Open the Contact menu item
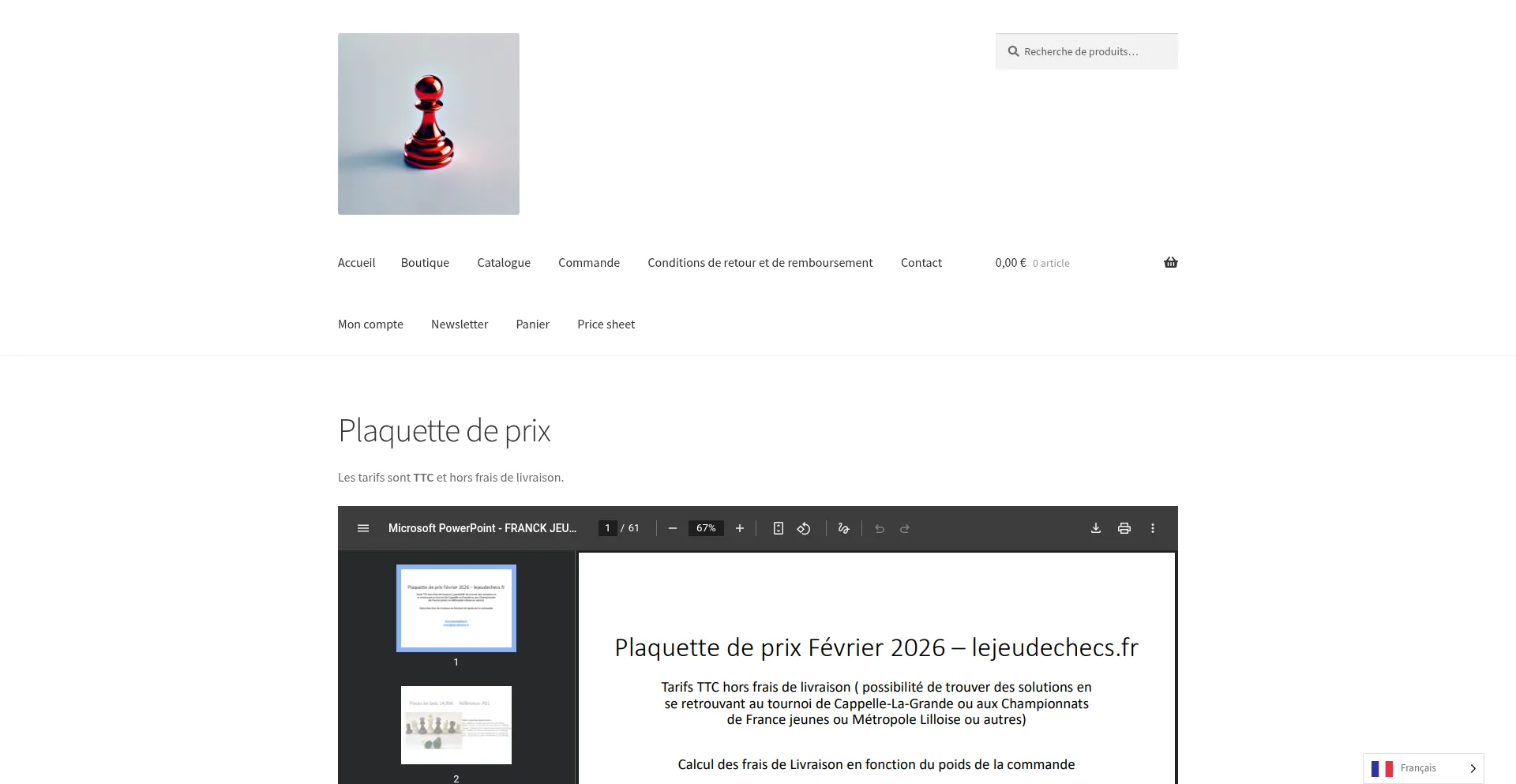1516x784 pixels. 921,263
